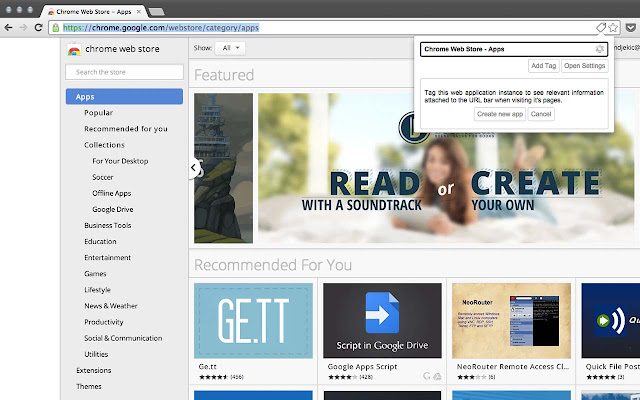
Task: Click the Search the store field
Action: [x=124, y=72]
